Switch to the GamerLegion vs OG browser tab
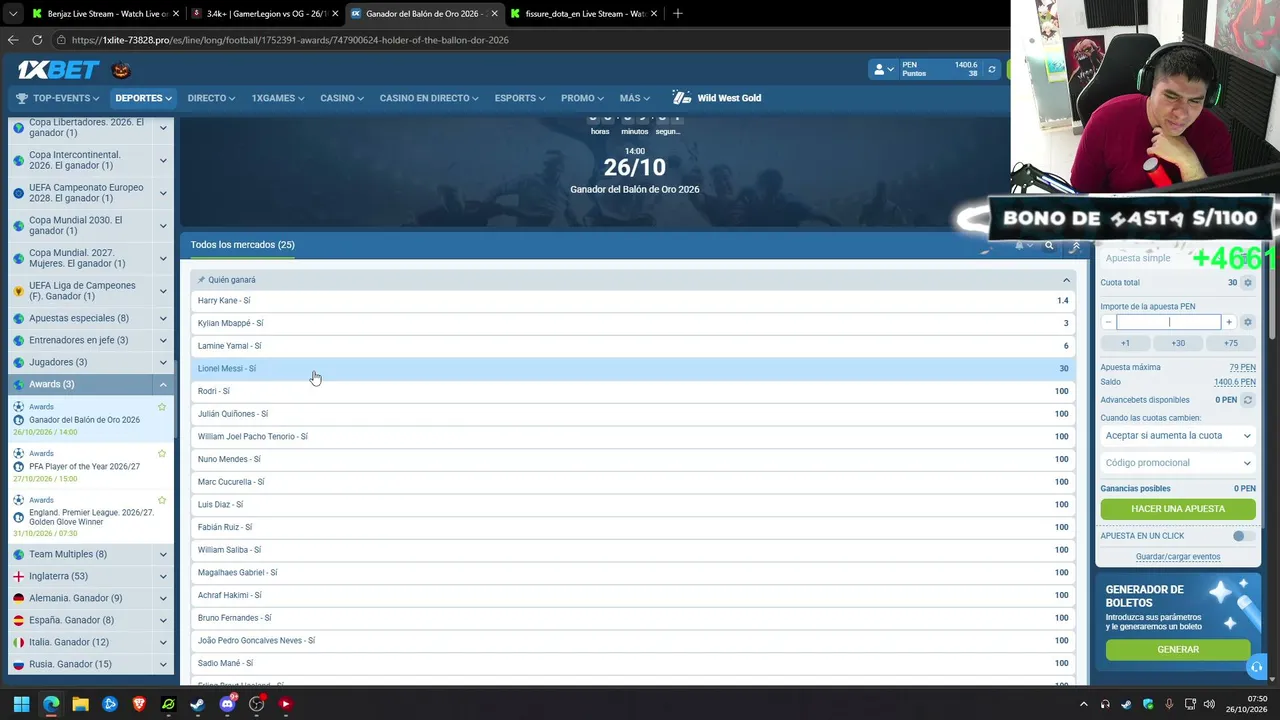Image resolution: width=1280 pixels, height=720 pixels. [266, 14]
